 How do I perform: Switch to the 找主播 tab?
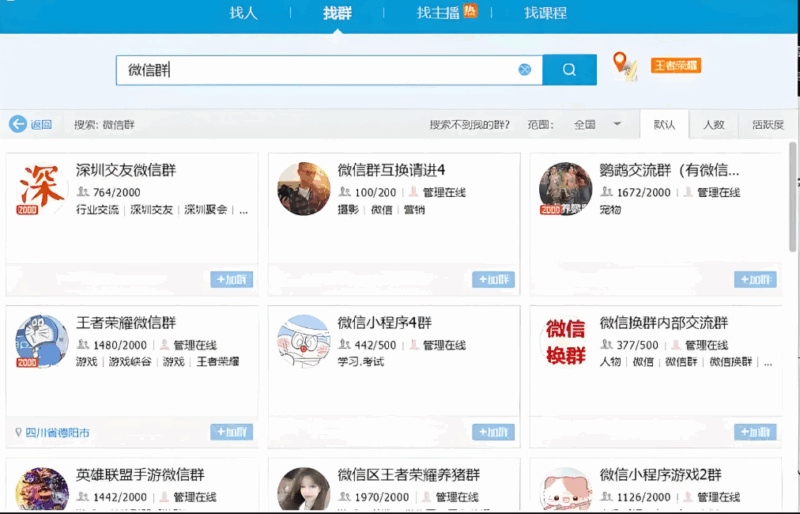click(x=438, y=13)
